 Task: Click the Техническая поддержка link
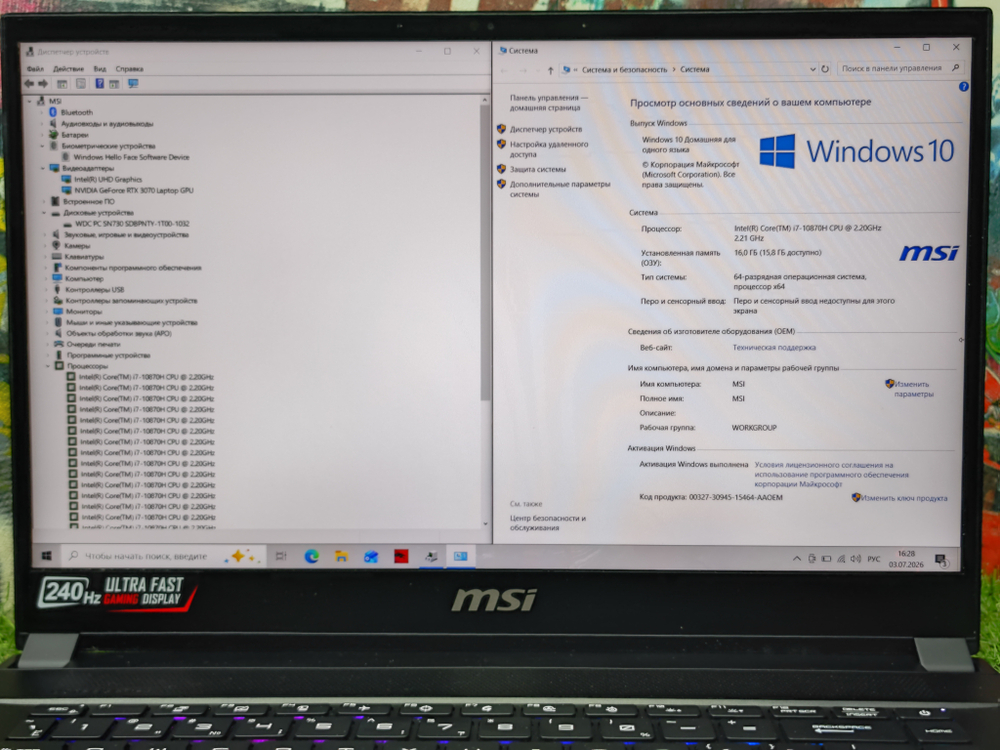click(774, 348)
